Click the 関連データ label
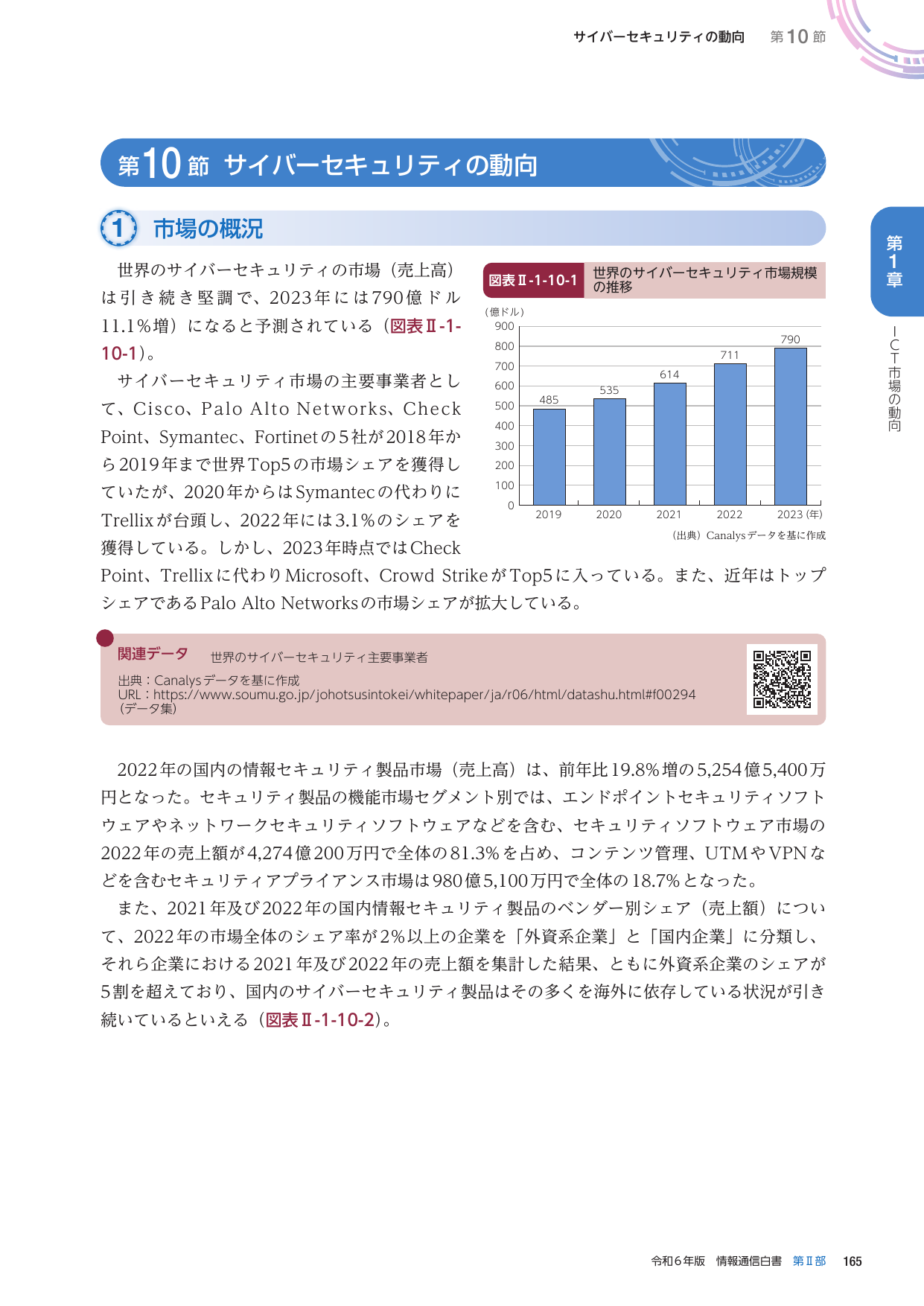The height and width of the screenshot is (1306, 924). (153, 654)
